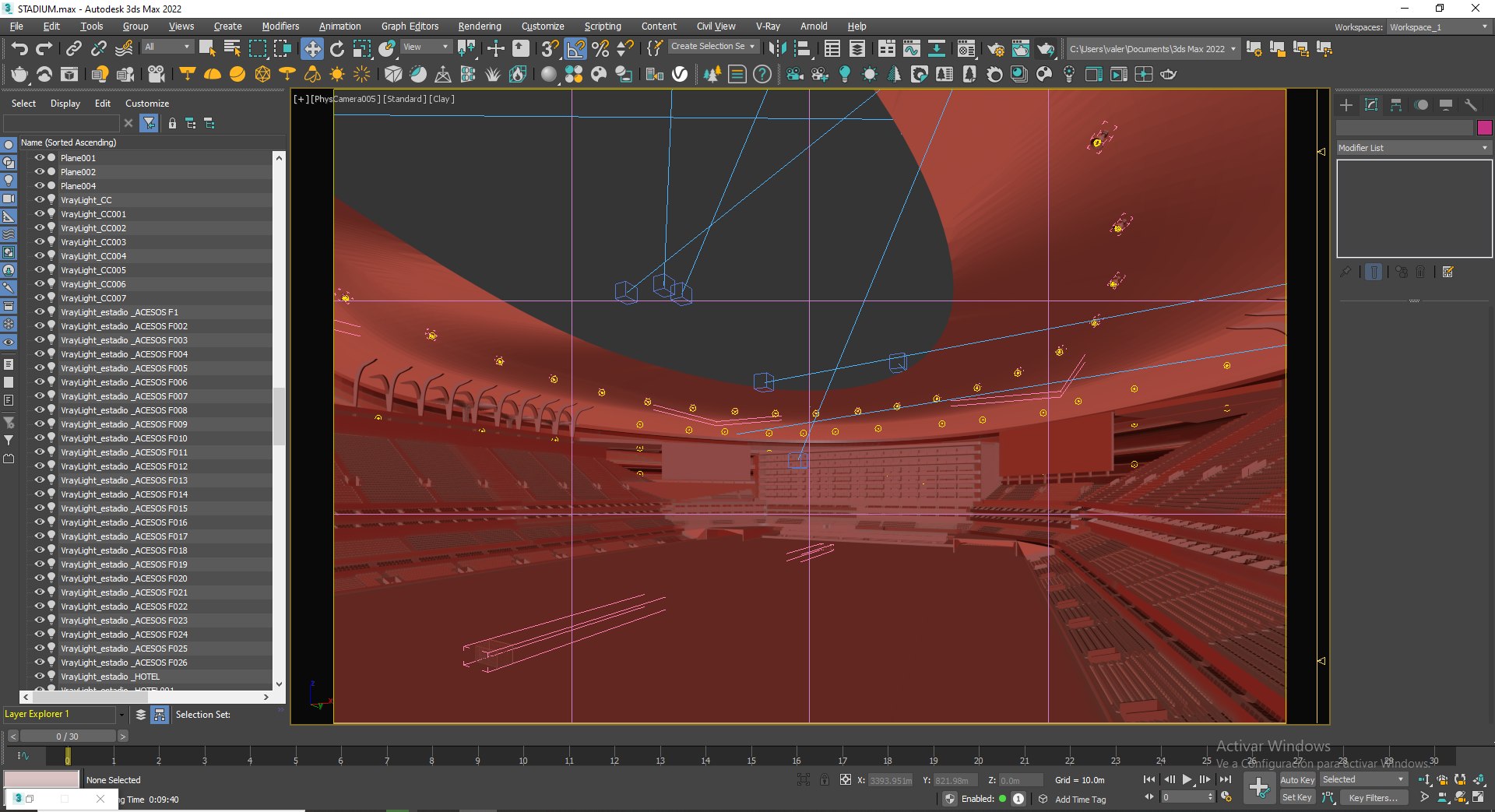Click the V-Ray logo toolbar icon
The width and height of the screenshot is (1495, 812).
point(680,74)
